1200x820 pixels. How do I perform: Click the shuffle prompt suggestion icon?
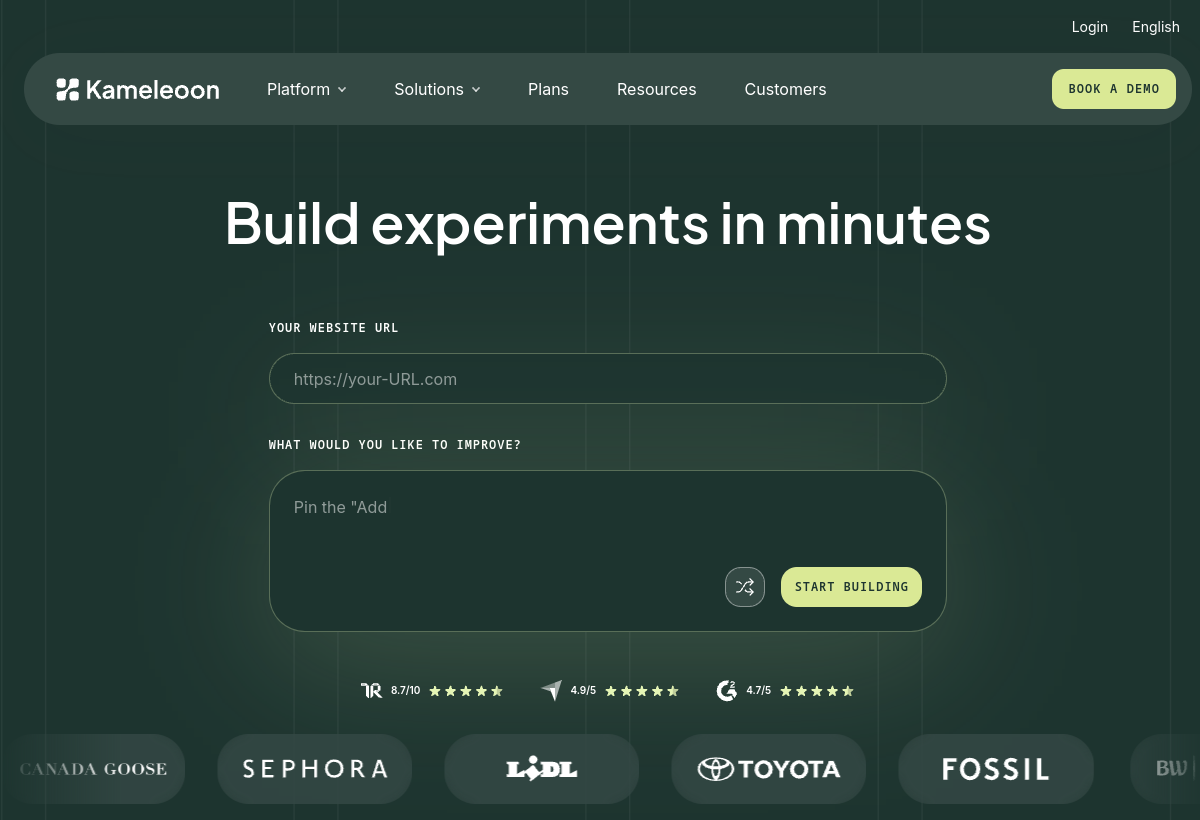[x=745, y=587]
